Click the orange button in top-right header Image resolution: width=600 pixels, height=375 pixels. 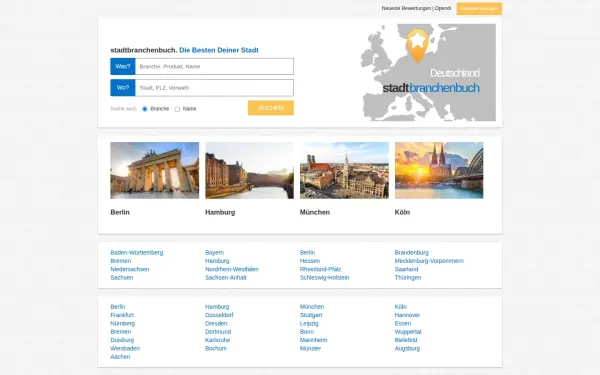[479, 8]
